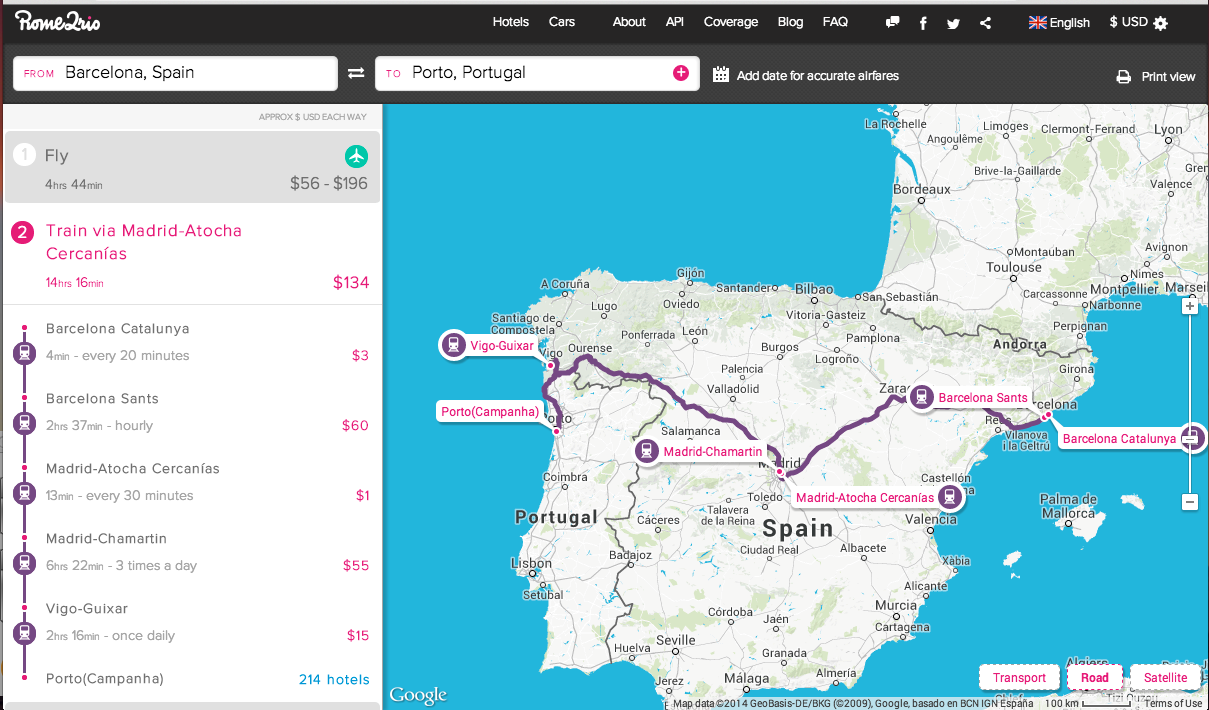The image size is (1209, 710).
Task: Click the calendar icon to add date
Action: tap(720, 74)
